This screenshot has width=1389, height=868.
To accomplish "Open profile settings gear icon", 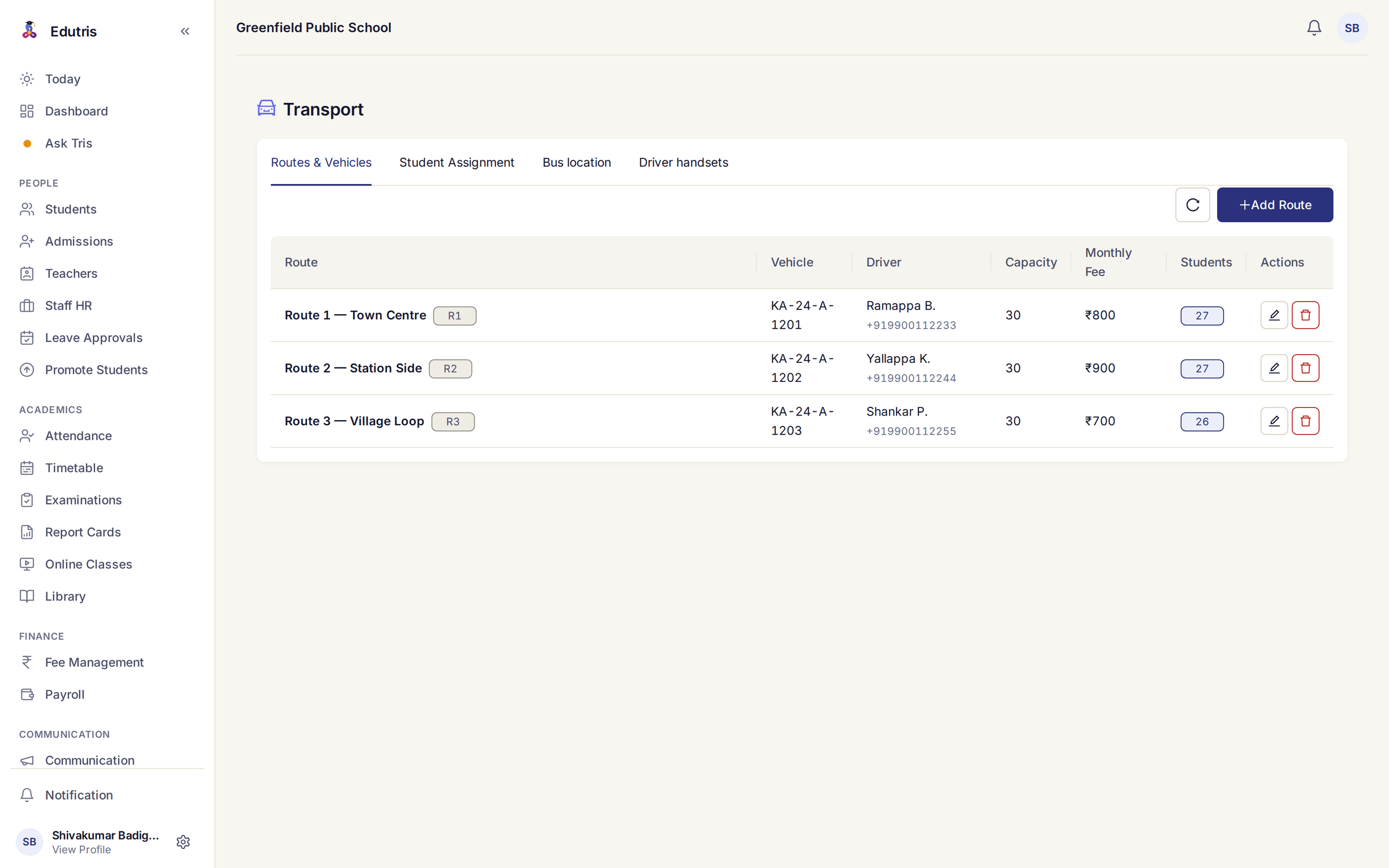I will (x=183, y=842).
